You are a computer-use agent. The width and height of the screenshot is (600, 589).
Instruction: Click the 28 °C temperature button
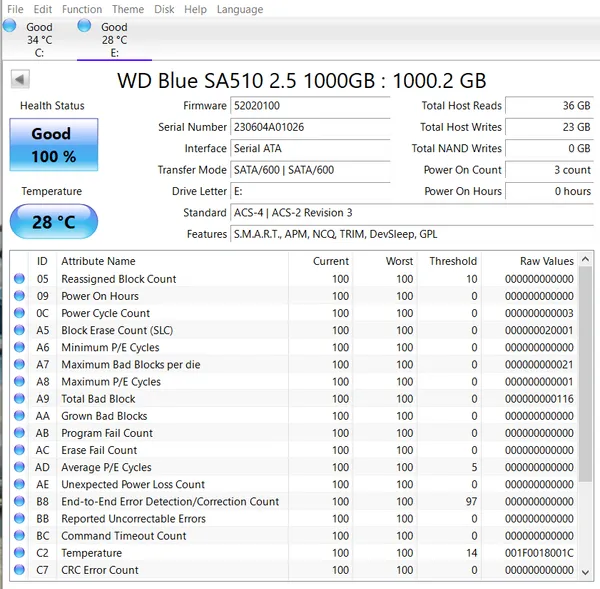coord(54,222)
